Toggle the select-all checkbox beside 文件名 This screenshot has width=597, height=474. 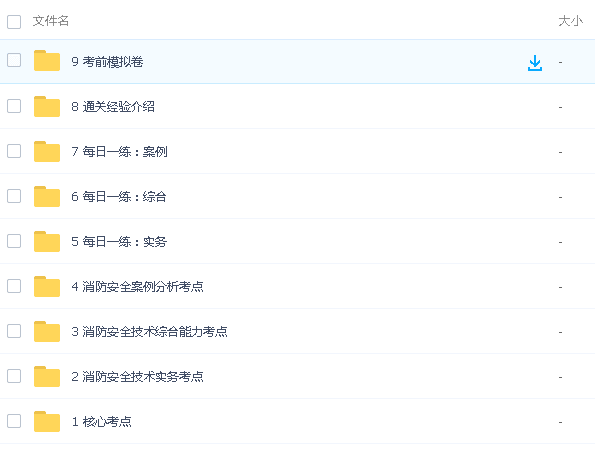click(14, 22)
